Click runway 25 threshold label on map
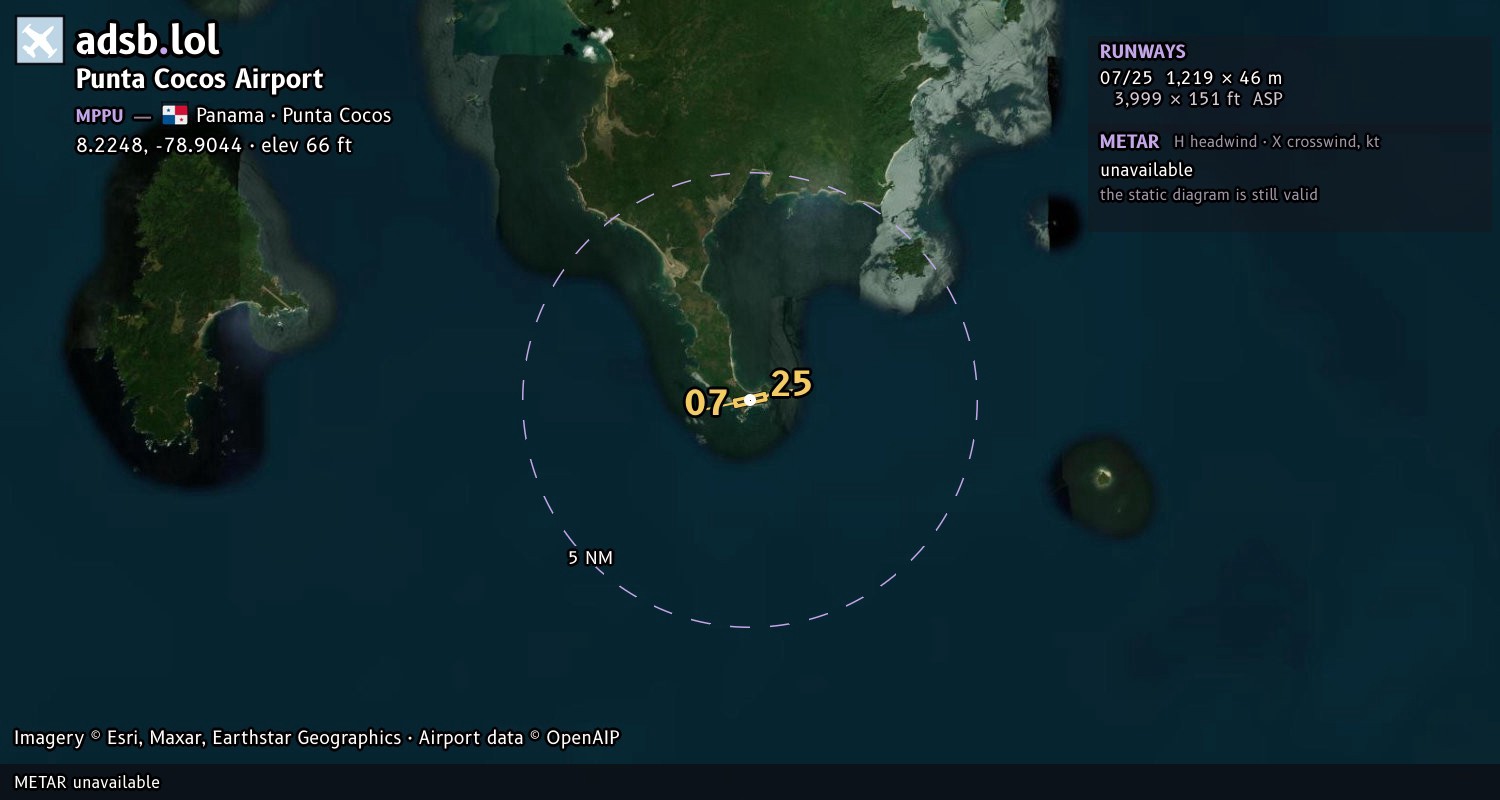This screenshot has height=800, width=1500. (x=791, y=384)
